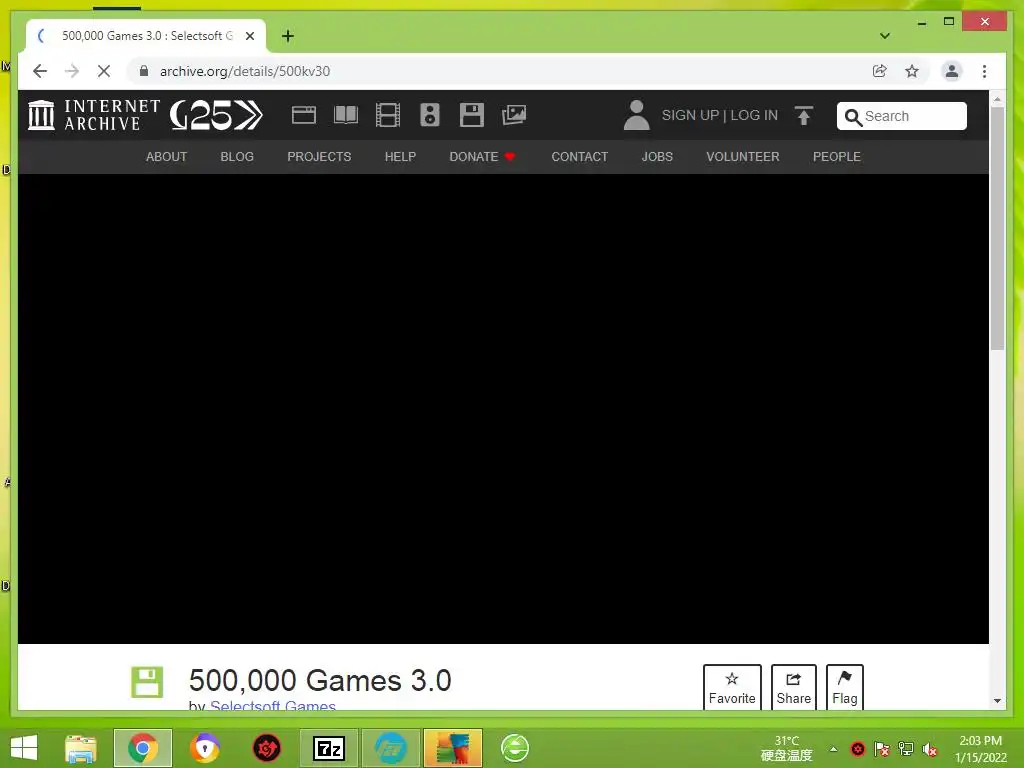Open File Explorer from taskbar
This screenshot has width=1024, height=768.
[80, 748]
